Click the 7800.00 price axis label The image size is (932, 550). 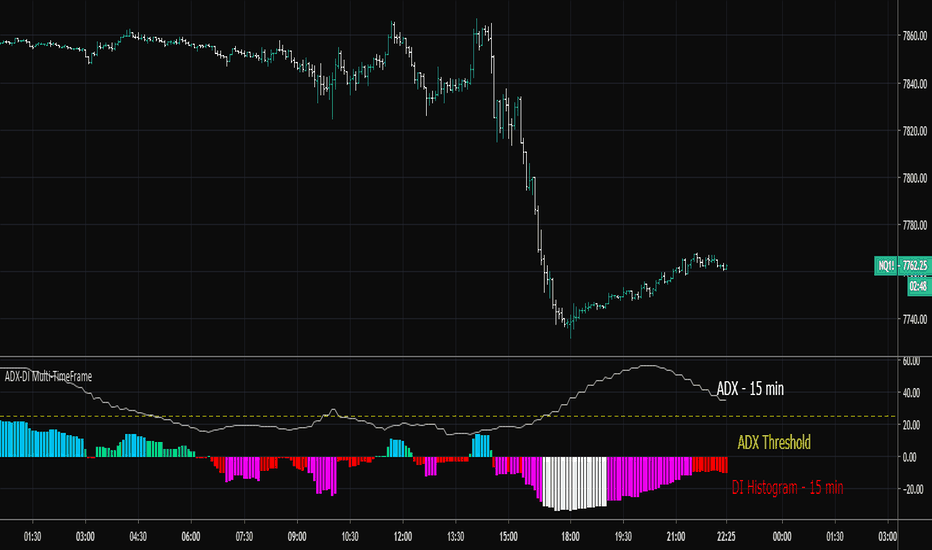click(x=915, y=178)
